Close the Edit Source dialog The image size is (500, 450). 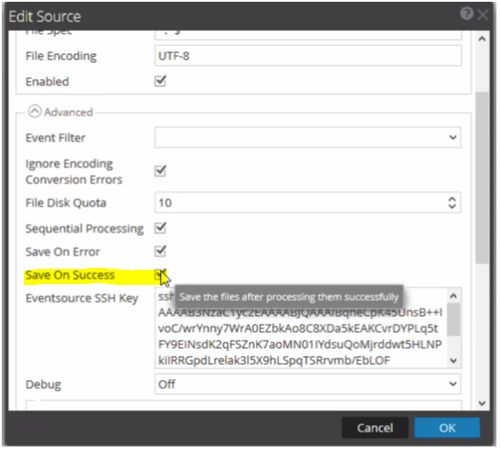pos(483,15)
